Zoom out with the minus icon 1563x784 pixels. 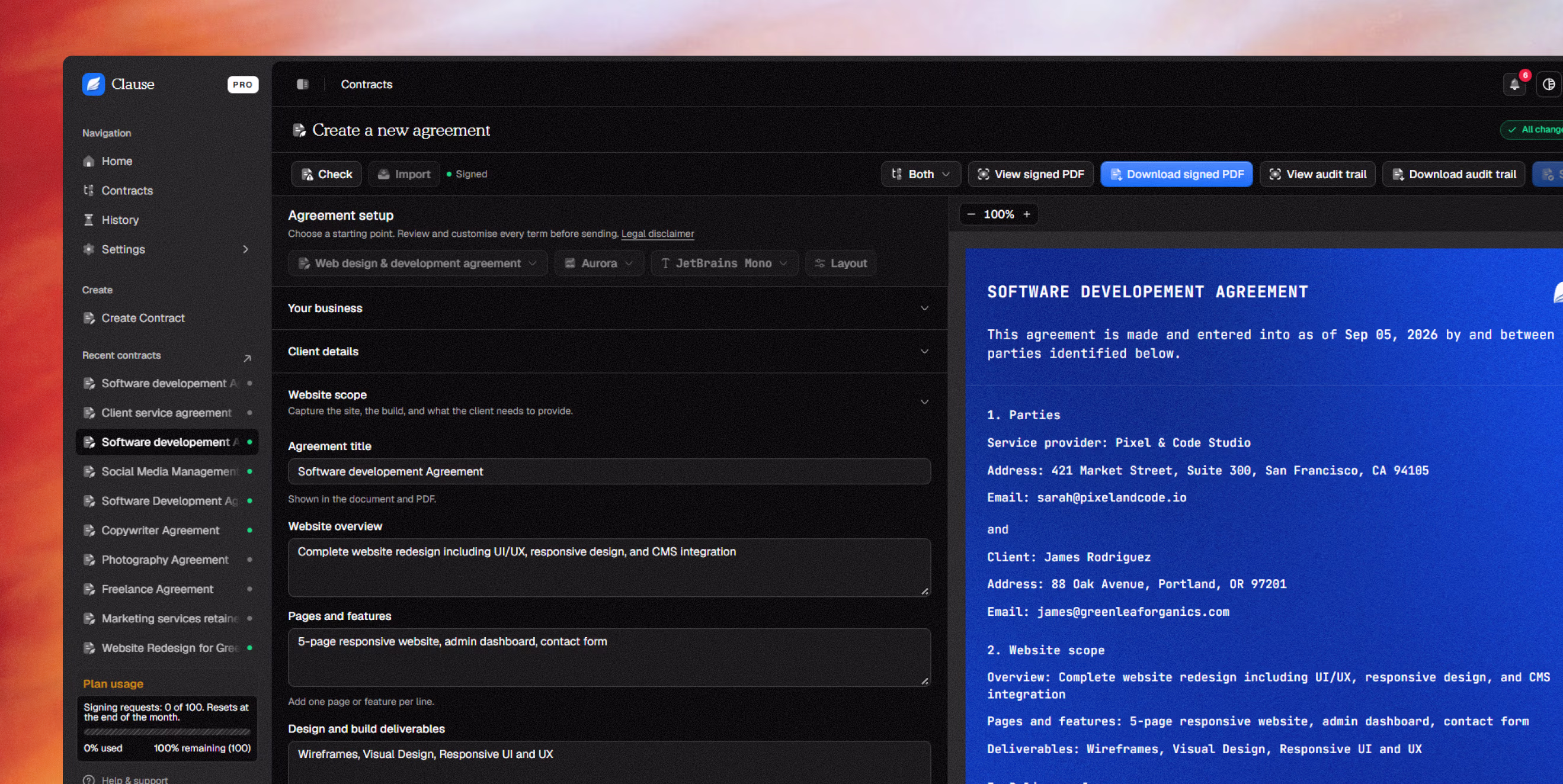click(971, 214)
